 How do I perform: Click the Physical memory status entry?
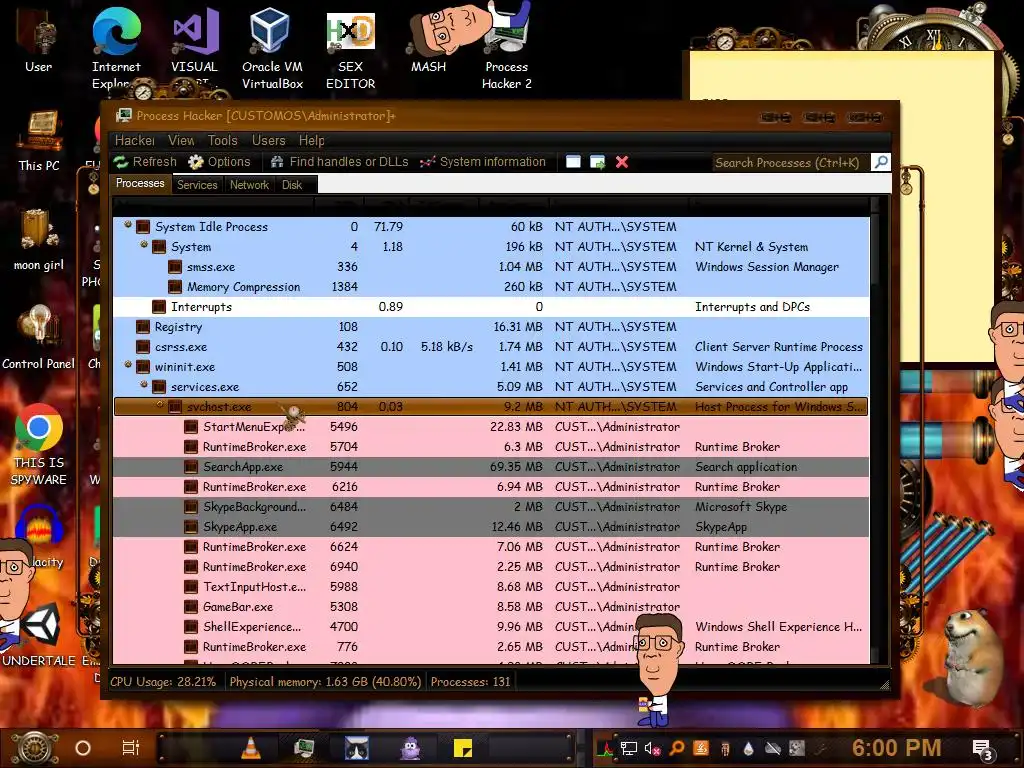325,682
